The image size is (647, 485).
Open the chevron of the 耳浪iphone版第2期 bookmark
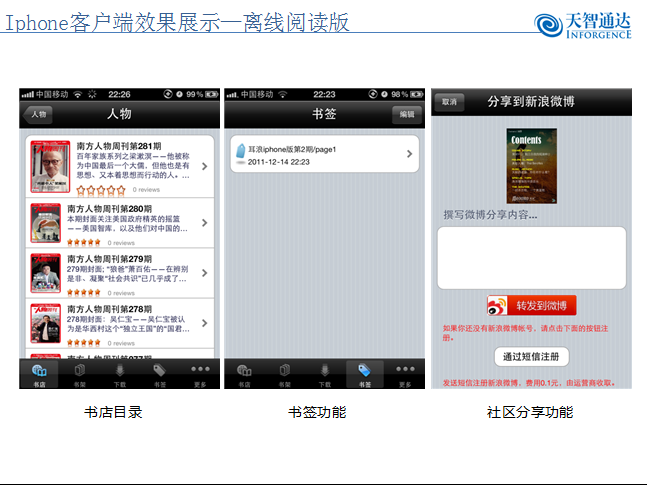pyautogui.click(x=409, y=154)
